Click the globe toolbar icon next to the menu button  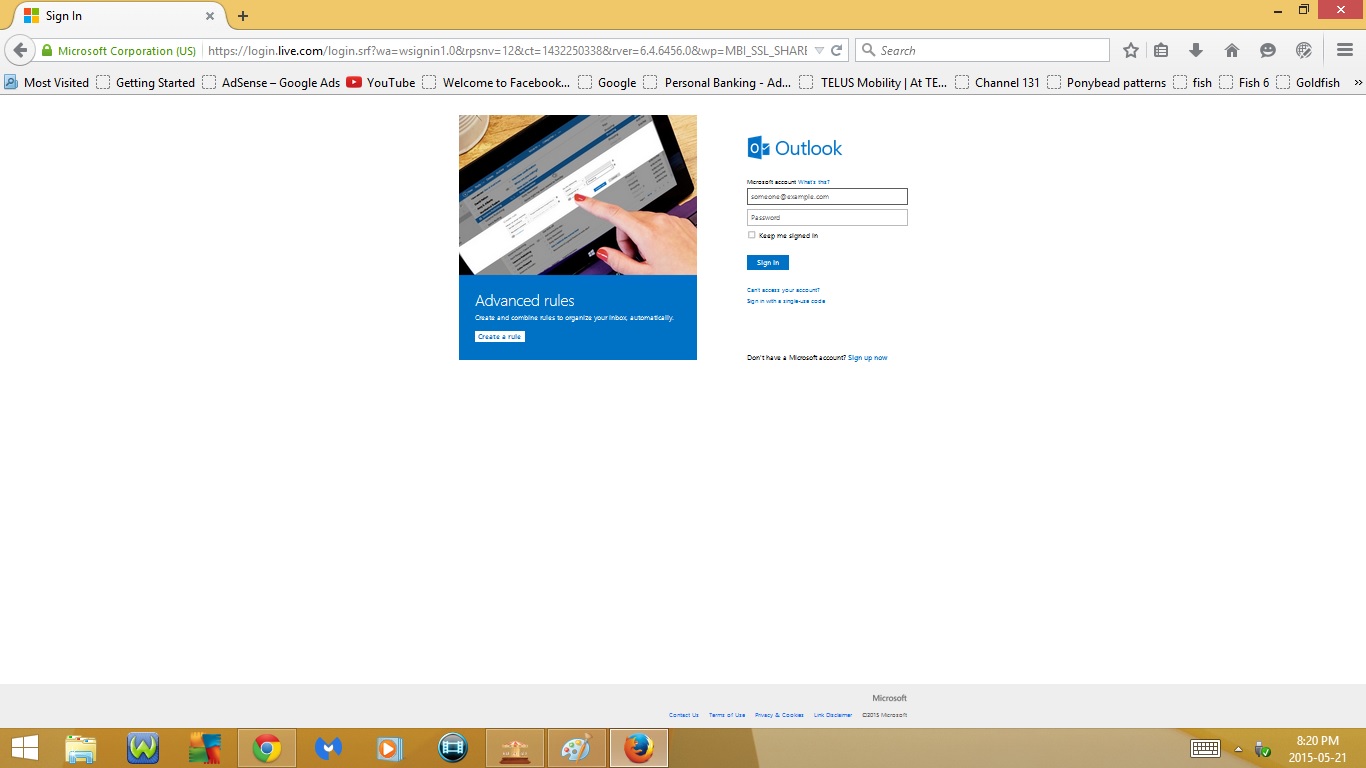(1303, 50)
